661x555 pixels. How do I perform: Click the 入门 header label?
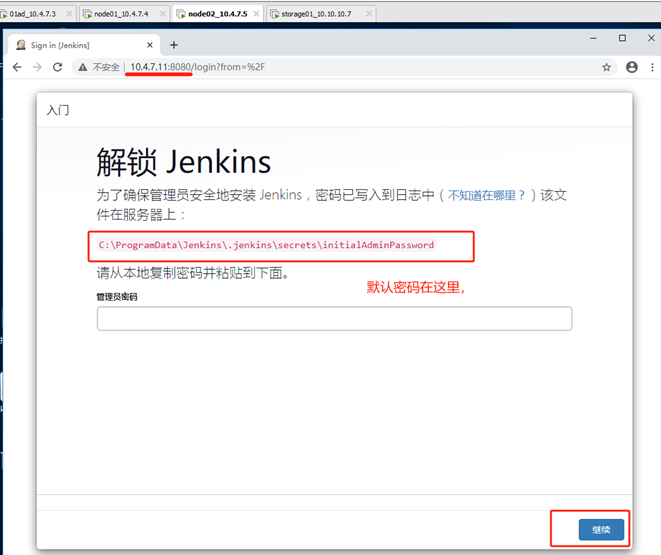coord(58,110)
